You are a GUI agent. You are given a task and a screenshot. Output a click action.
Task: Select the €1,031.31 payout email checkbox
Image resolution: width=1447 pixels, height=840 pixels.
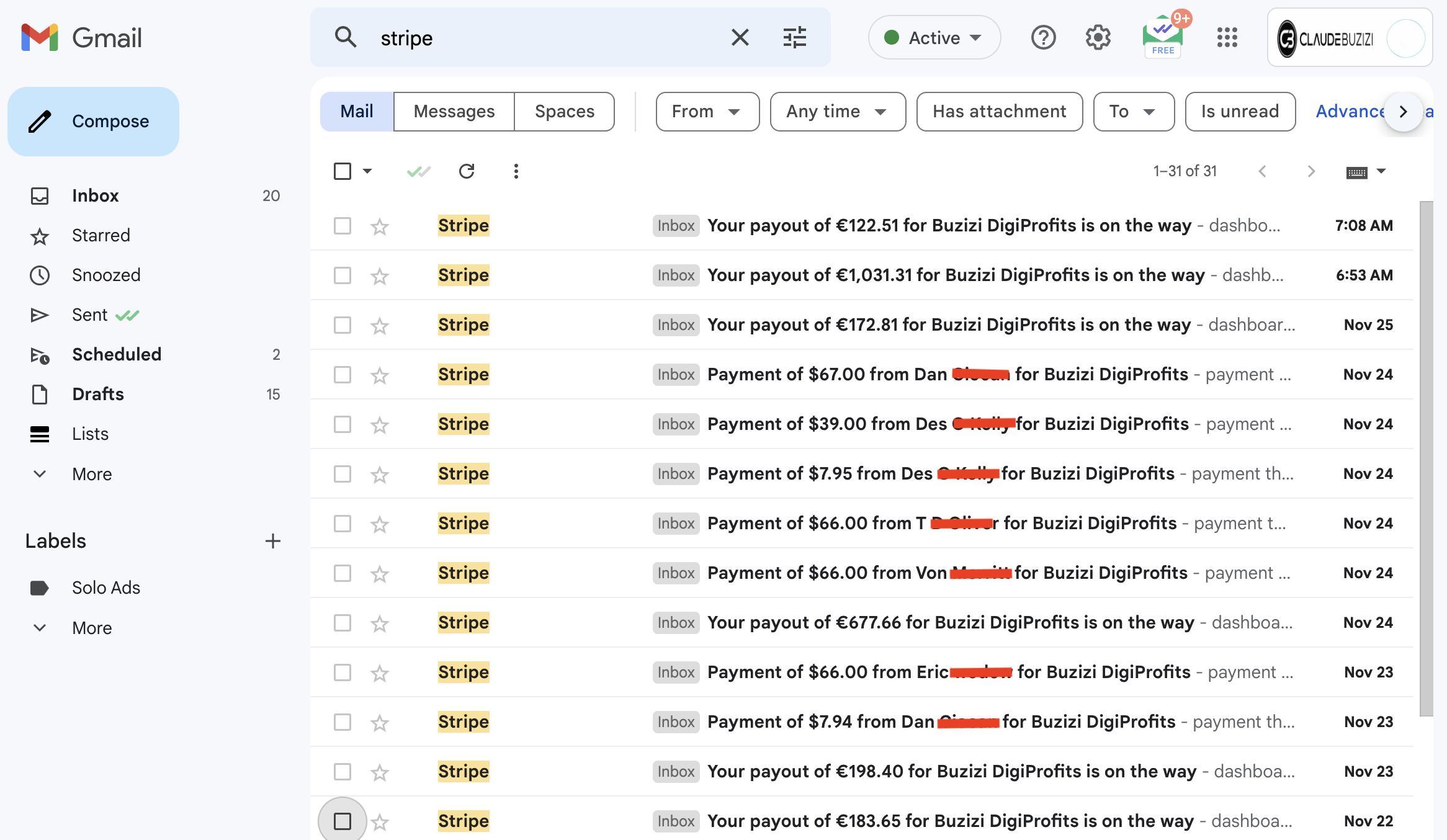(342, 275)
